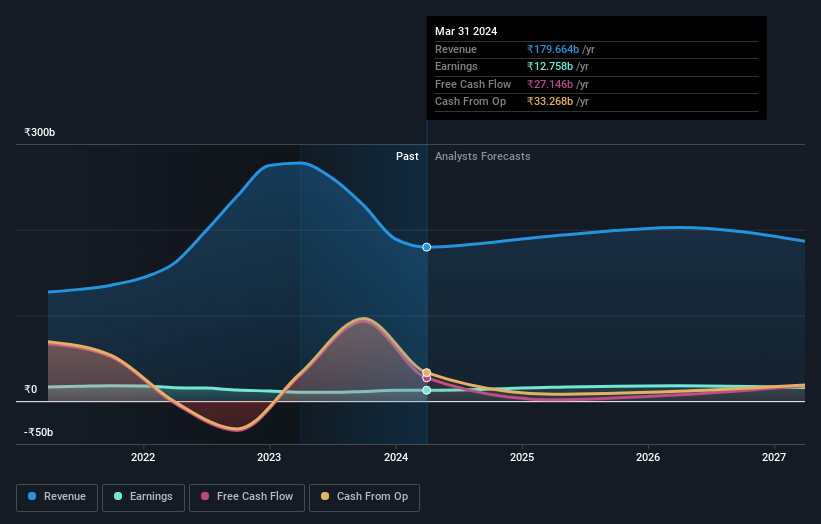Click the Earnings row label in tooltip
Viewport: 821px width, 524px height.
point(456,66)
